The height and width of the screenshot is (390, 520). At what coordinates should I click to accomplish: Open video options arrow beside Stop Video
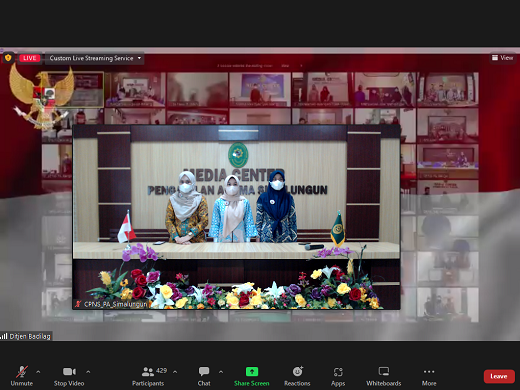88,372
